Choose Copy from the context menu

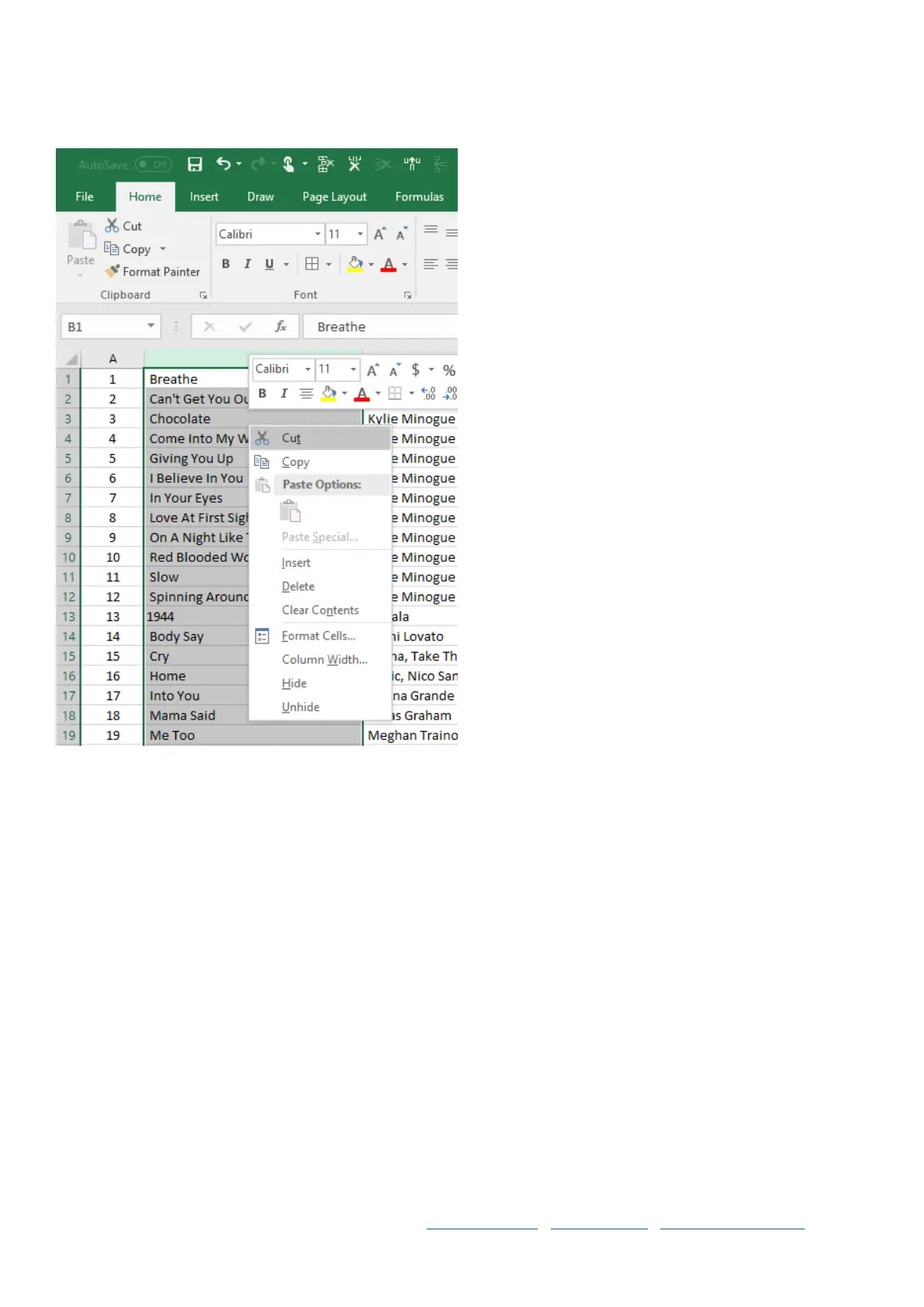(x=321, y=462)
